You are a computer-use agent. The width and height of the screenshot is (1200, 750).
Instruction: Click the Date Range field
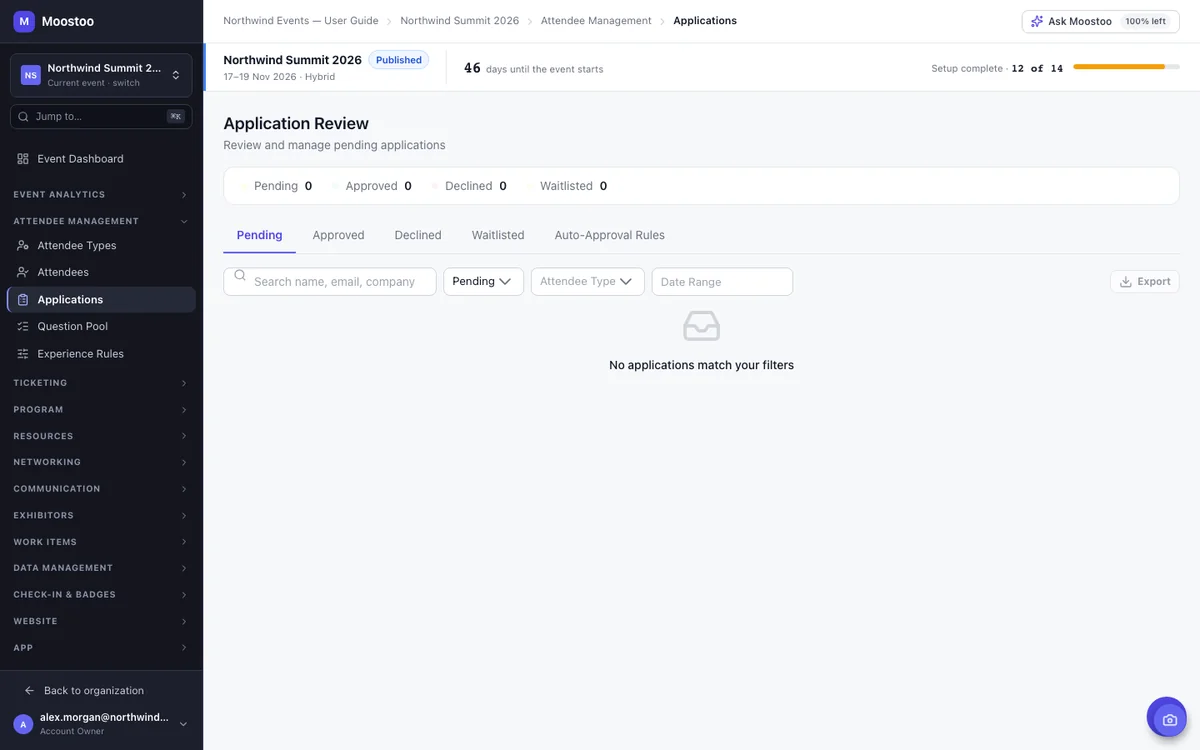point(722,282)
